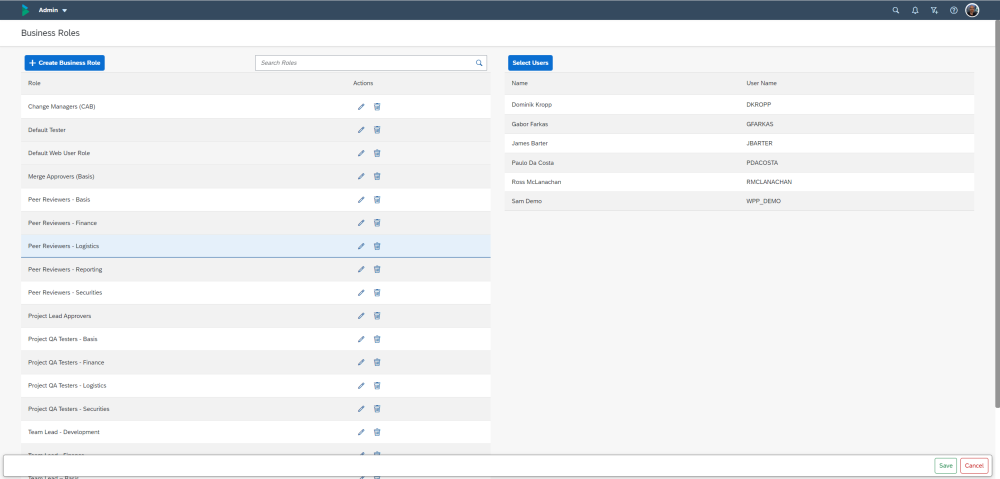Edit the Default Web User Role
This screenshot has height=479, width=1000.
tap(361, 153)
